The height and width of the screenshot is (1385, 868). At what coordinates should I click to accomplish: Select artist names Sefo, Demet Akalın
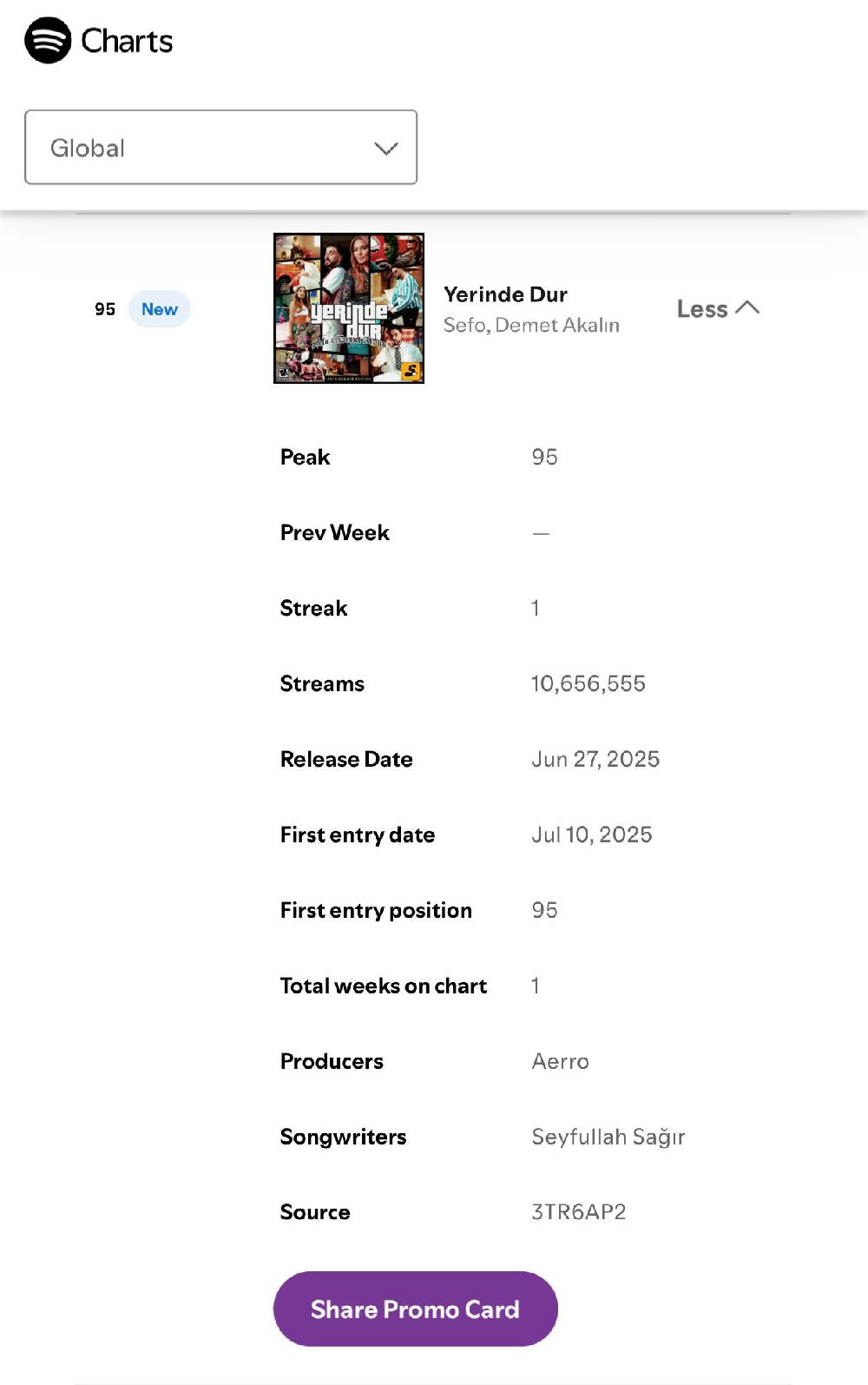coord(531,325)
